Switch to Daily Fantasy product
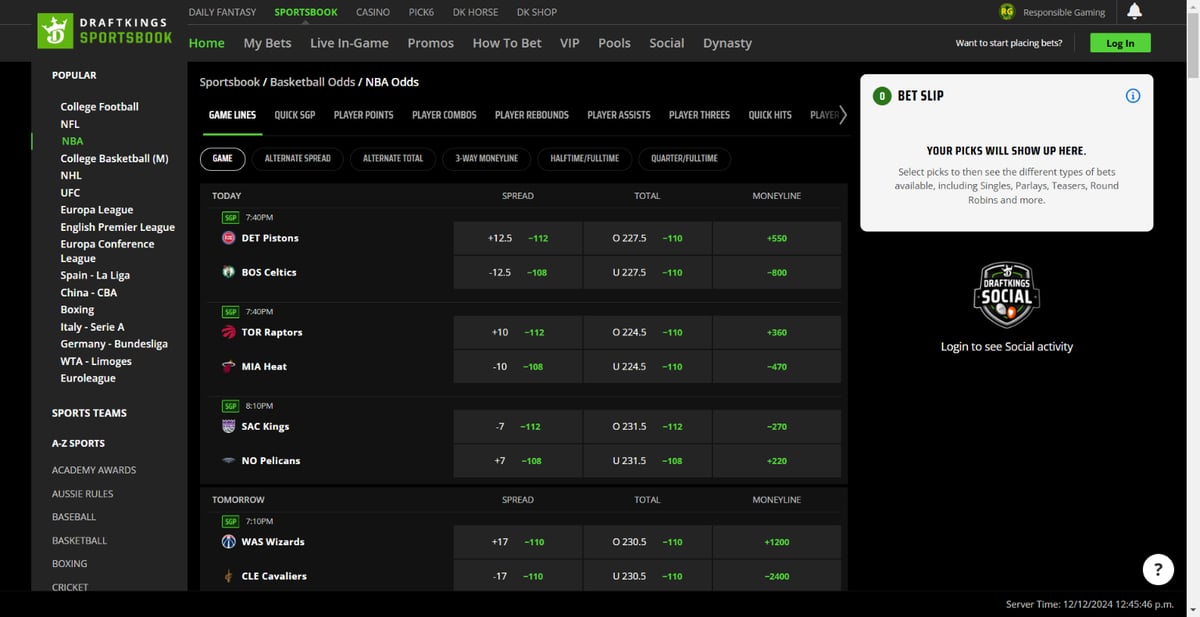This screenshot has height=617, width=1200. (x=222, y=12)
